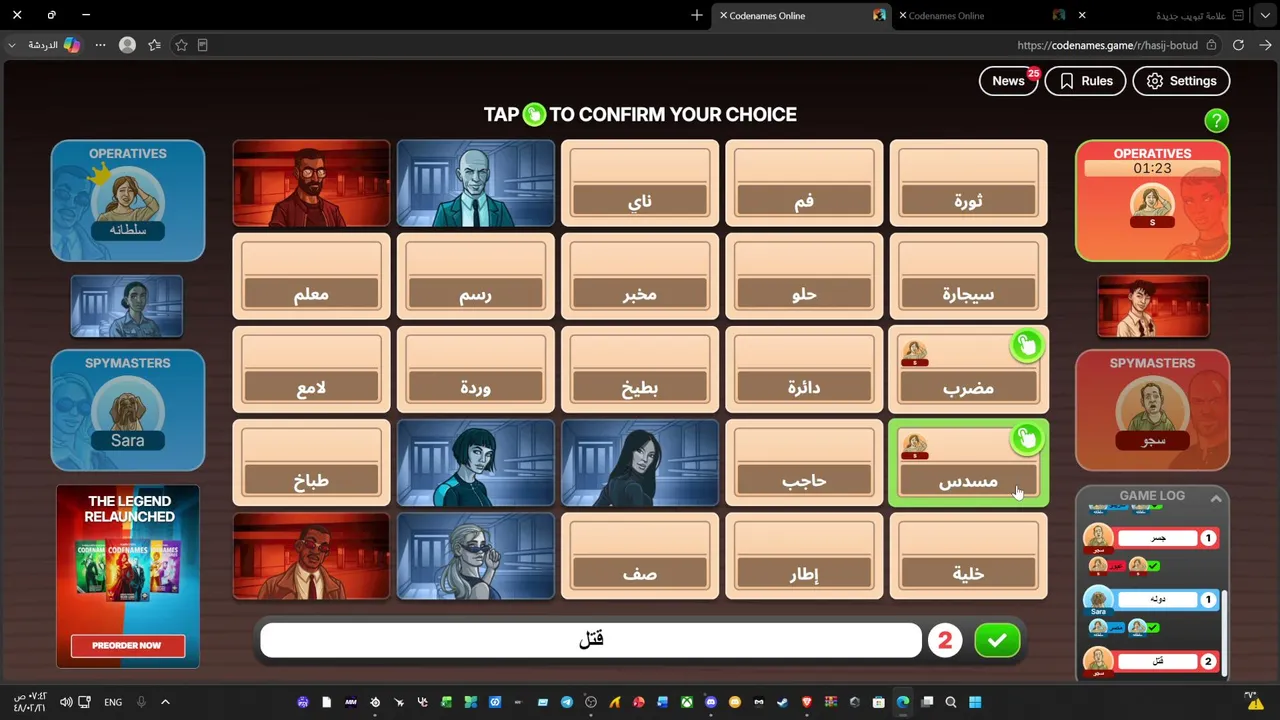This screenshot has width=1280, height=720.
Task: Open the Rules page
Action: tap(1085, 81)
